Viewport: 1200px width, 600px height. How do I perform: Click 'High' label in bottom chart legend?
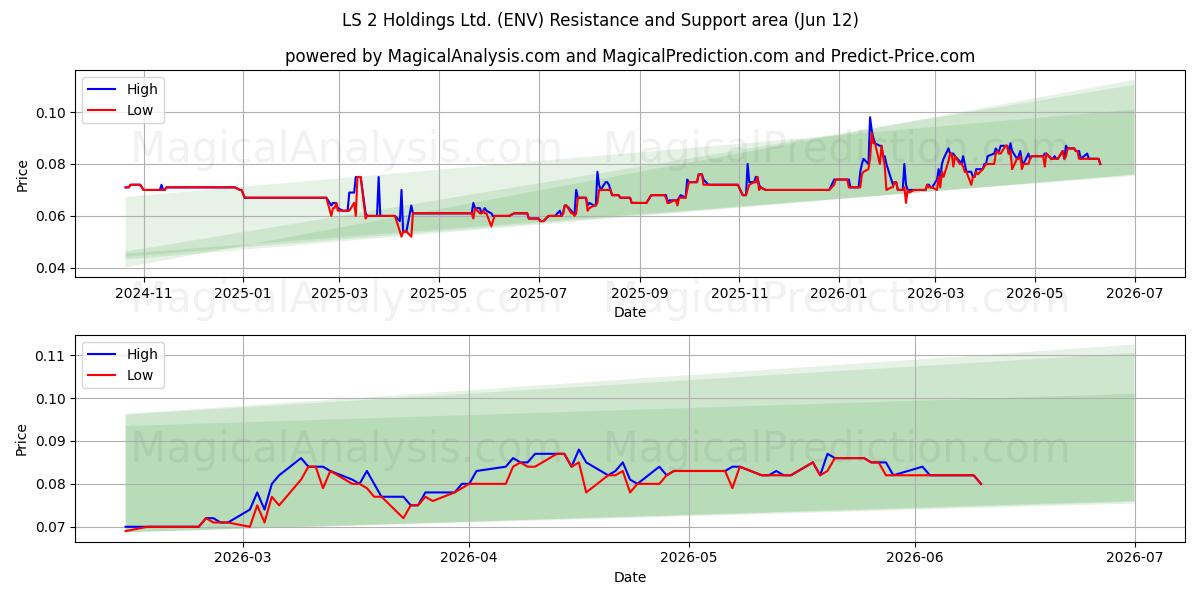click(142, 354)
